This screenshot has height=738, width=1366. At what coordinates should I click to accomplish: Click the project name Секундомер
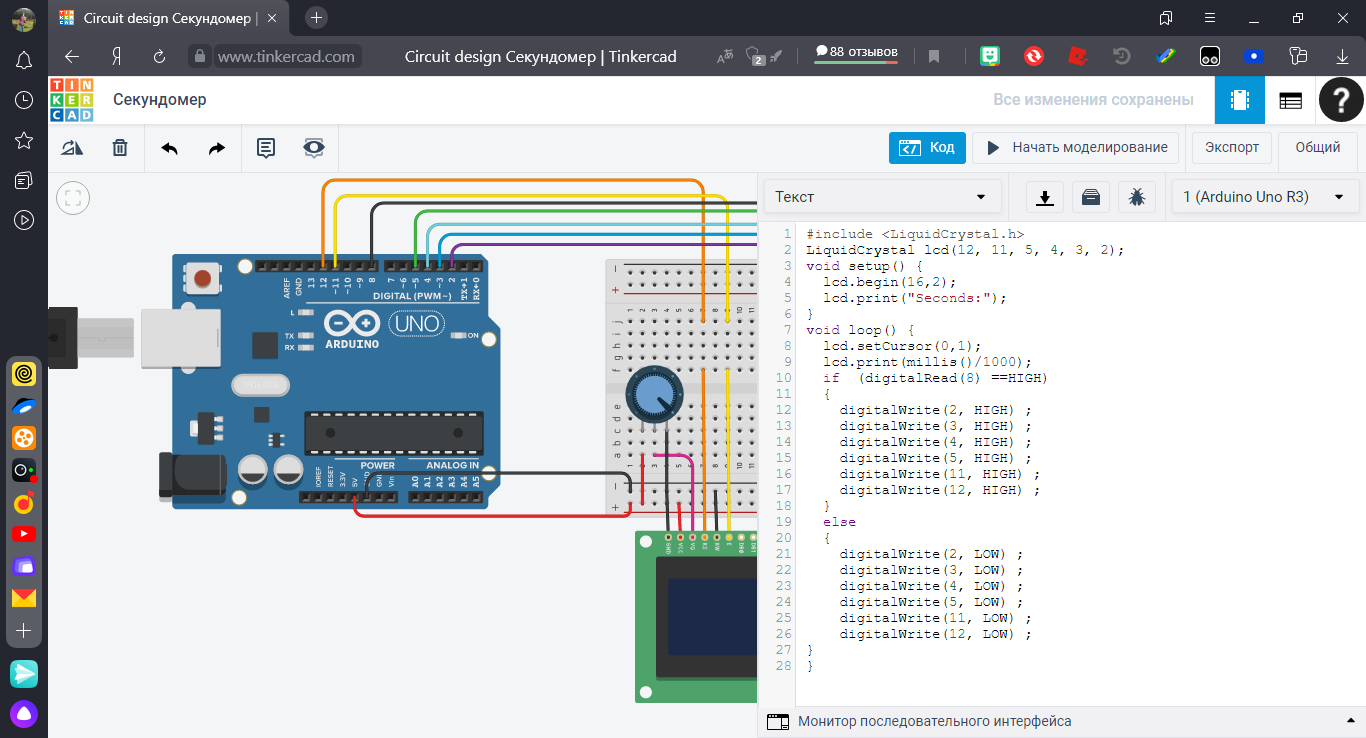(160, 100)
